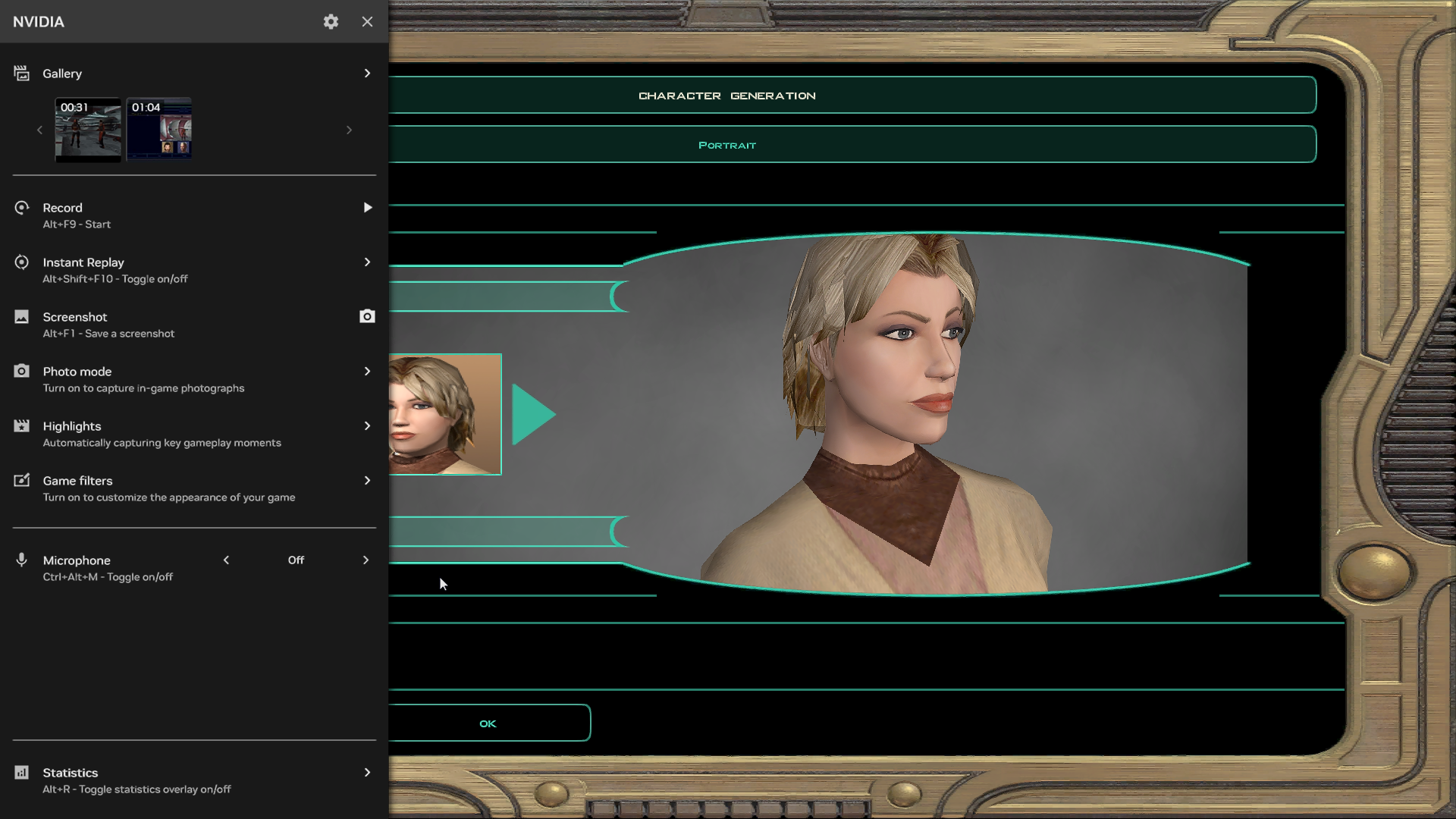Expand Highlights options chevron

367,425
